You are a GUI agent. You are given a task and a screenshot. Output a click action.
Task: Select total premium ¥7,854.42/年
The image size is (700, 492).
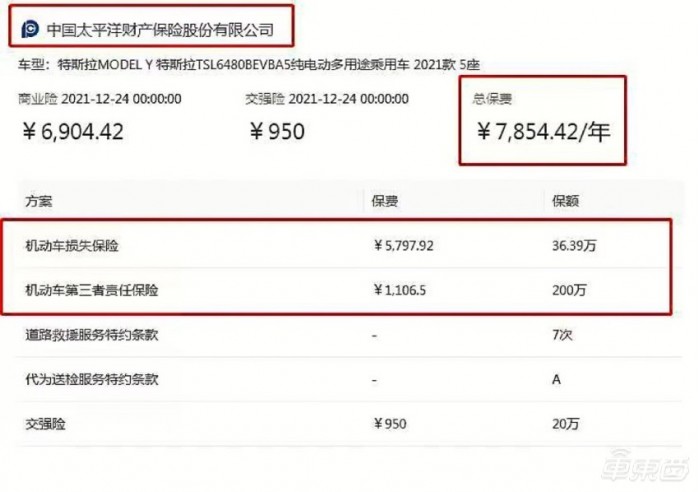point(541,132)
